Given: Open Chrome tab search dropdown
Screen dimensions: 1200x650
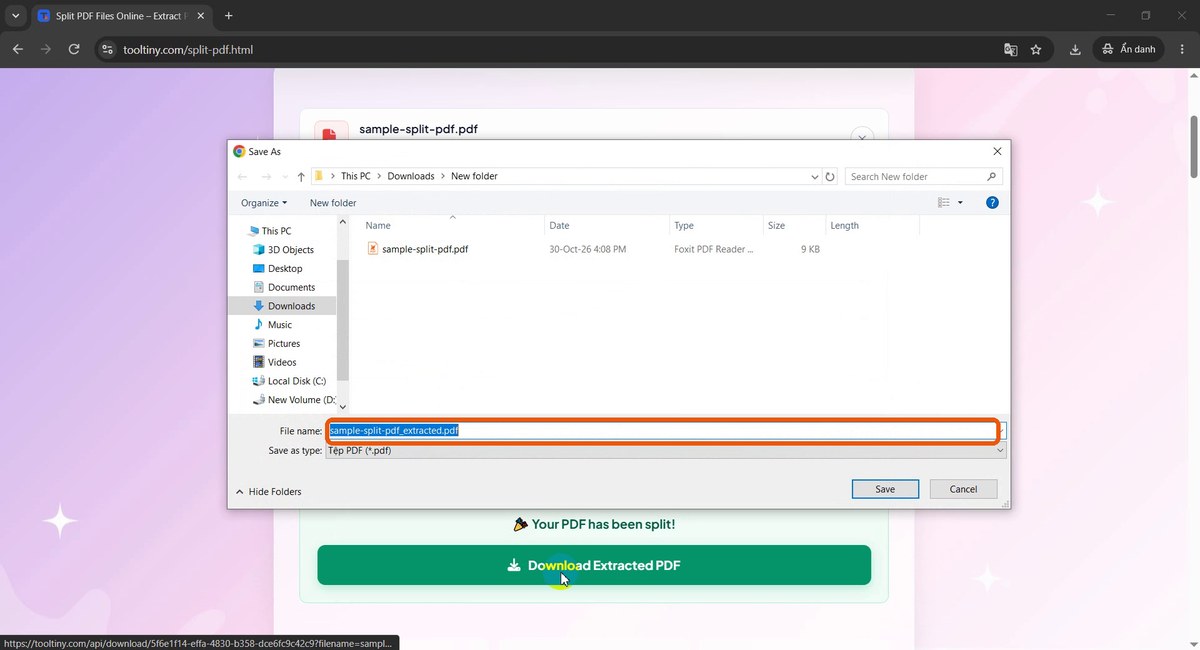Looking at the screenshot, I should click(15, 16).
